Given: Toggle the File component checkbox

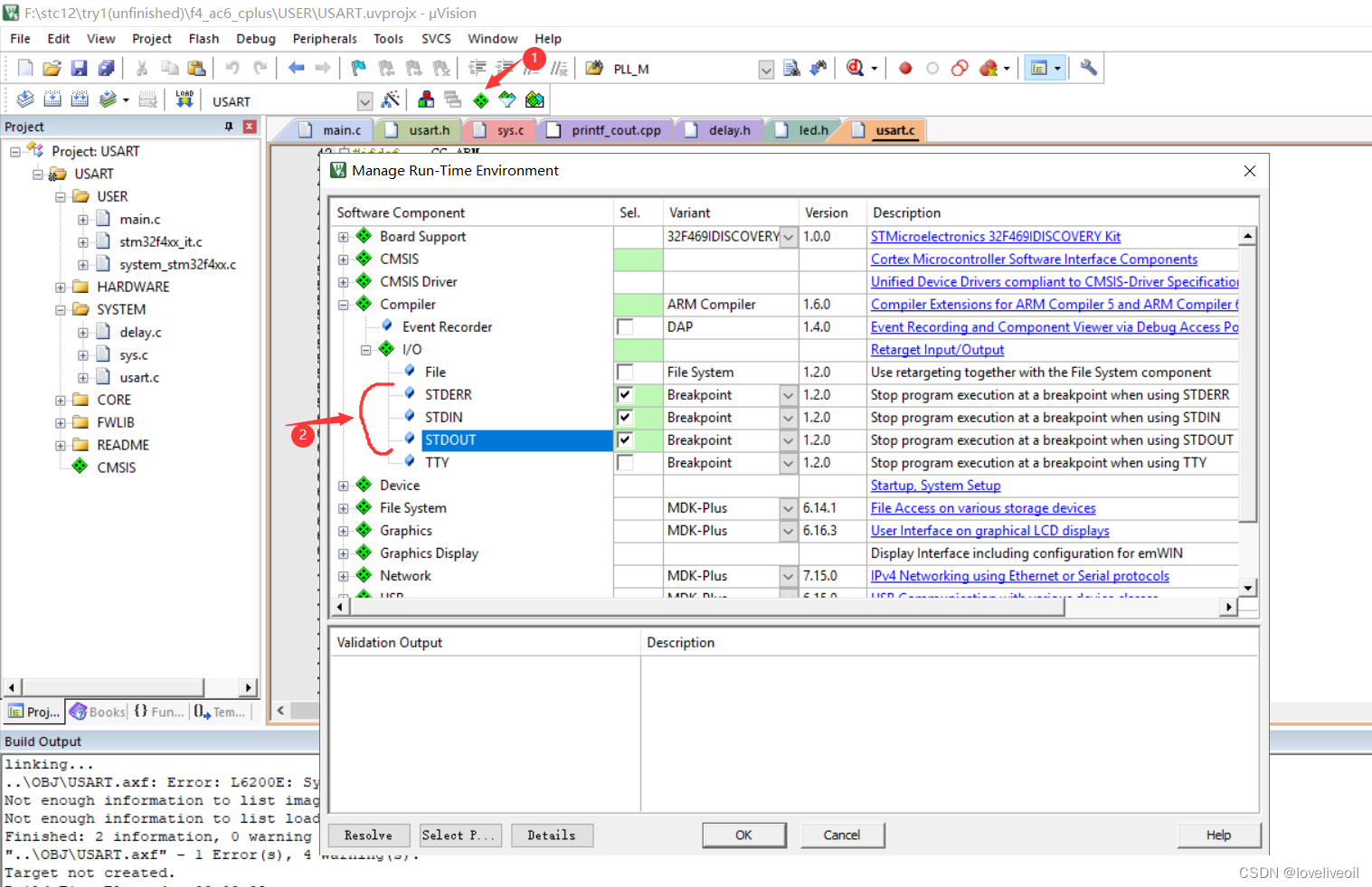Looking at the screenshot, I should coord(625,373).
